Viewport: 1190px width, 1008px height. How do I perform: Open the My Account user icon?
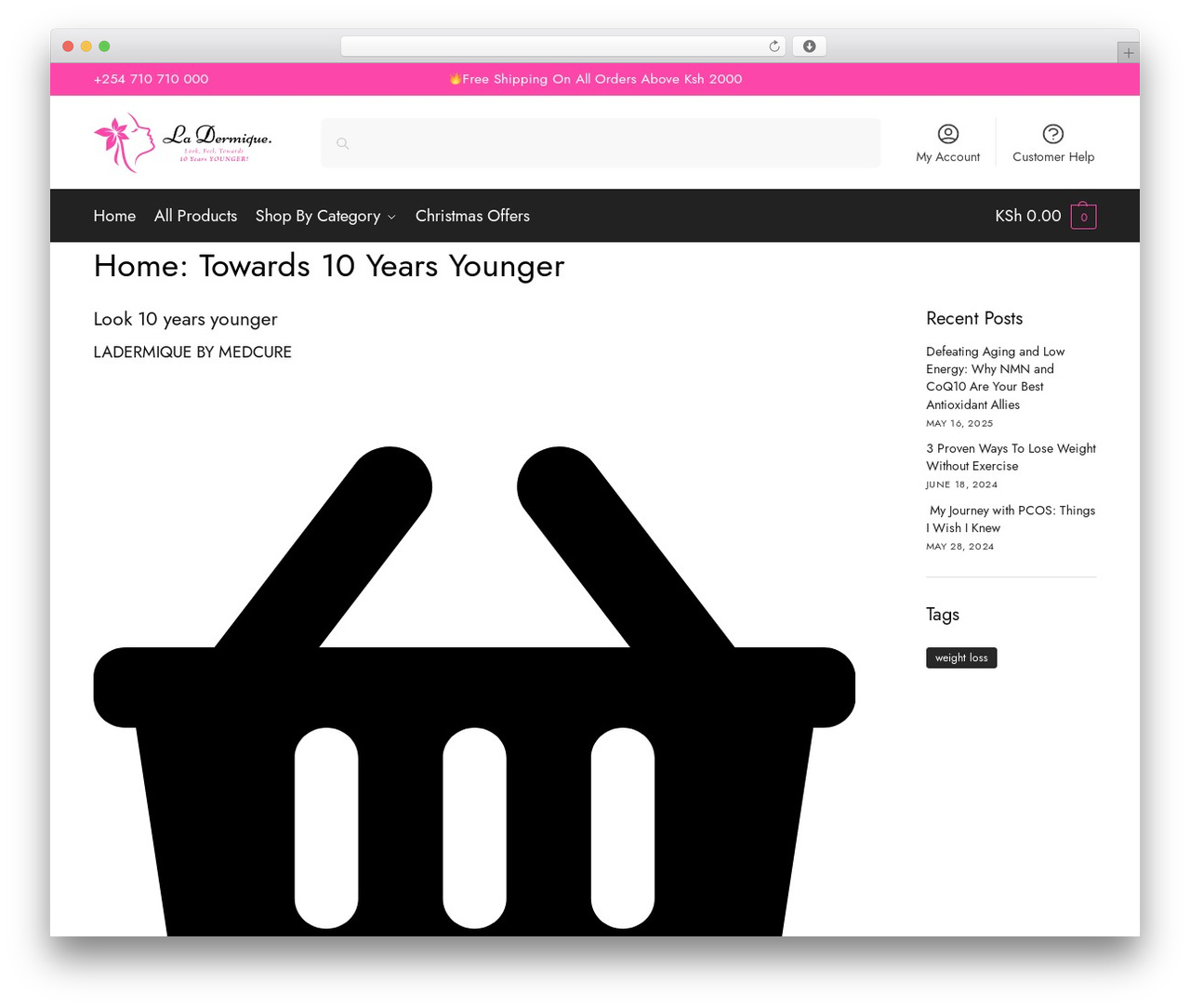coord(948,134)
